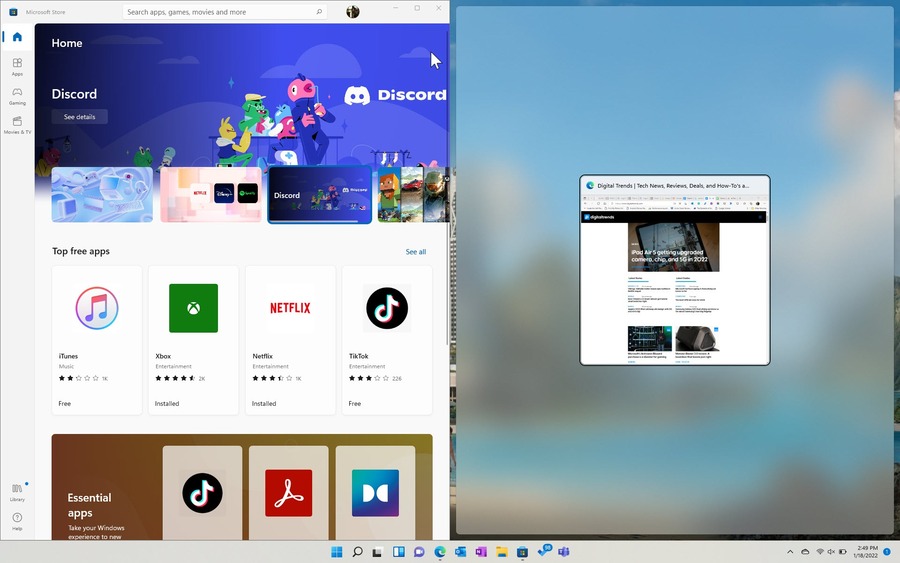Click the Microsoft Store taskbar icon

pyautogui.click(x=522, y=552)
